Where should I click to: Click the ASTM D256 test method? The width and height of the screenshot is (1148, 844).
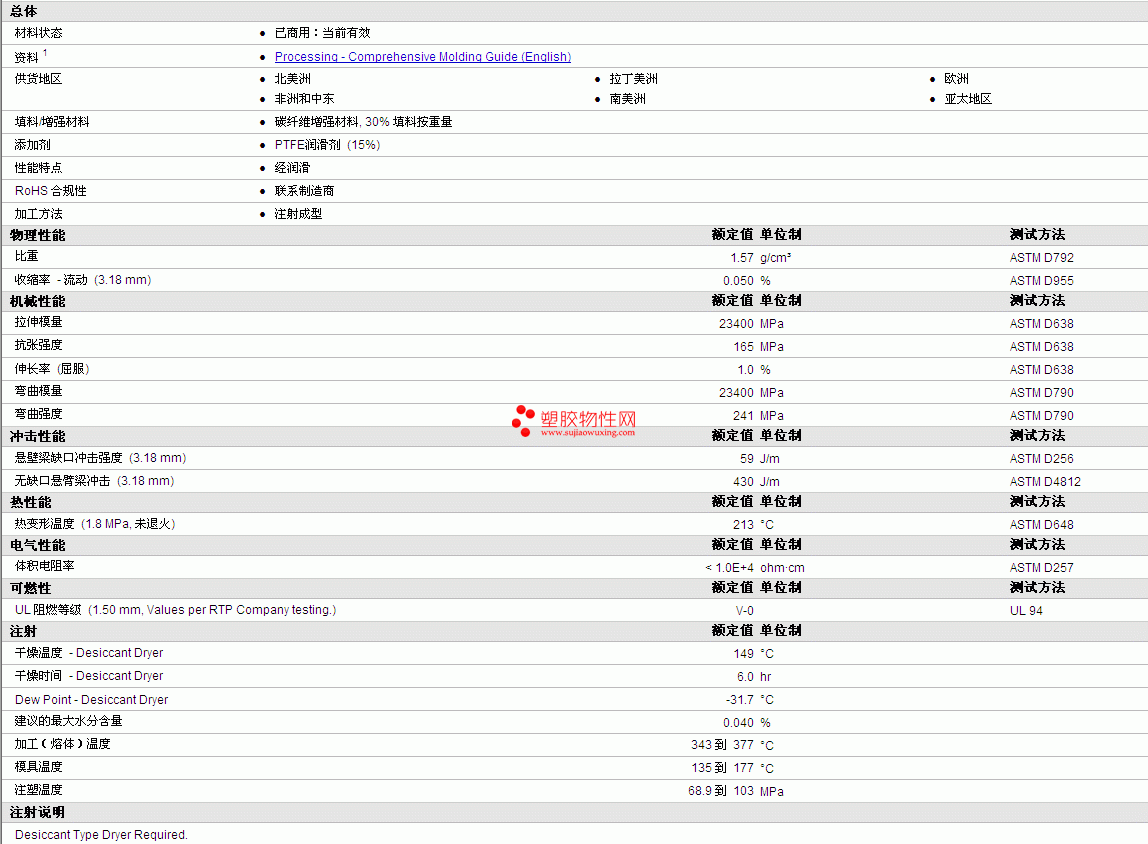[x=1041, y=459]
